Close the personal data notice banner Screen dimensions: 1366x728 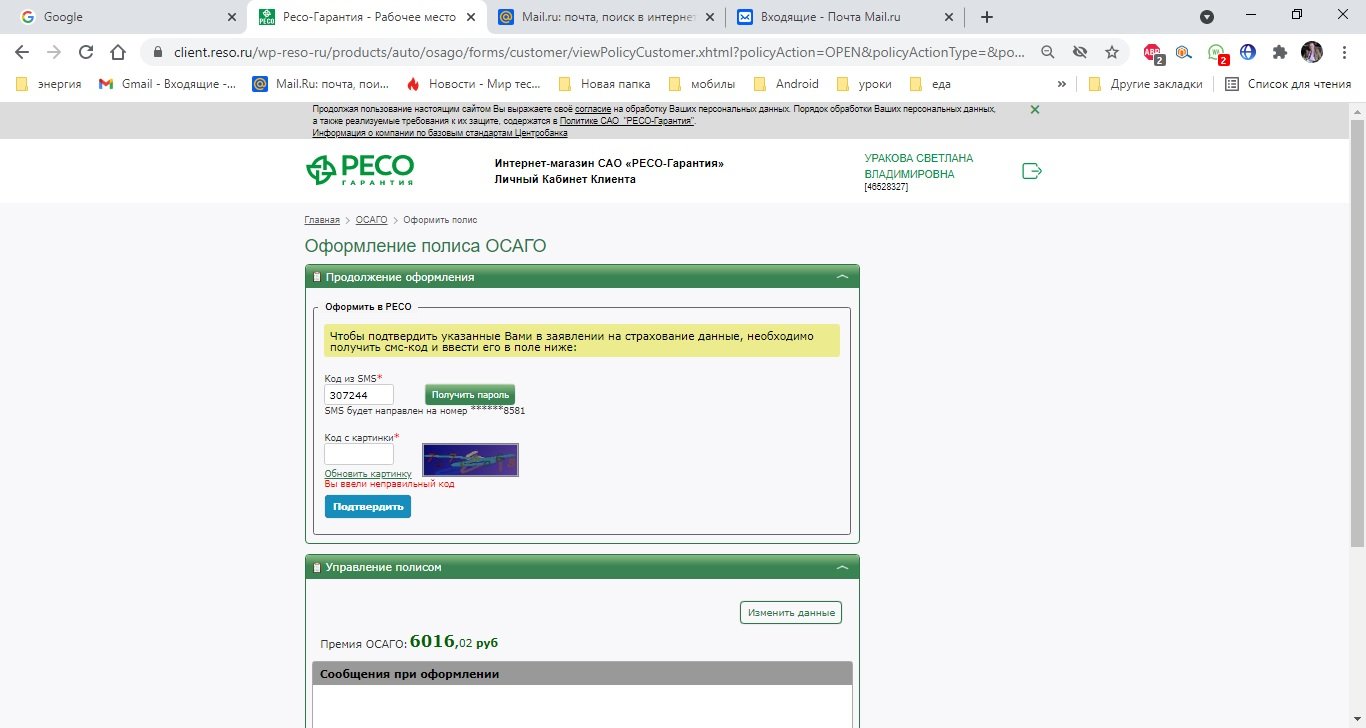(x=1035, y=109)
